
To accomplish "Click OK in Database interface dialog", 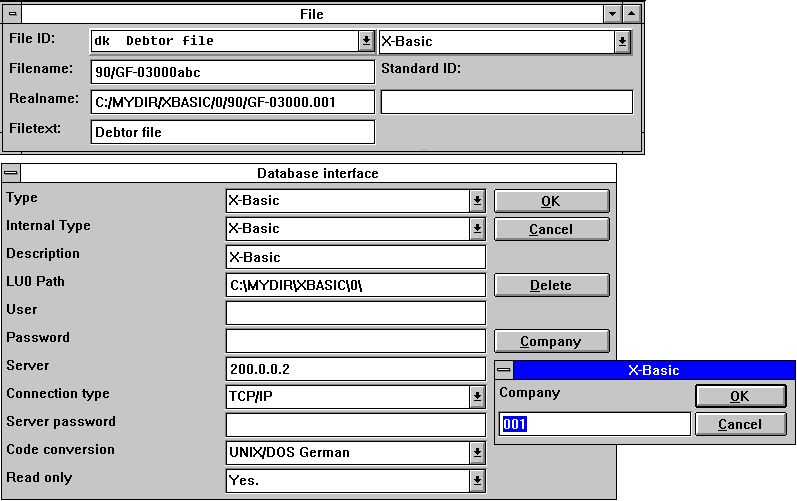I will (551, 201).
